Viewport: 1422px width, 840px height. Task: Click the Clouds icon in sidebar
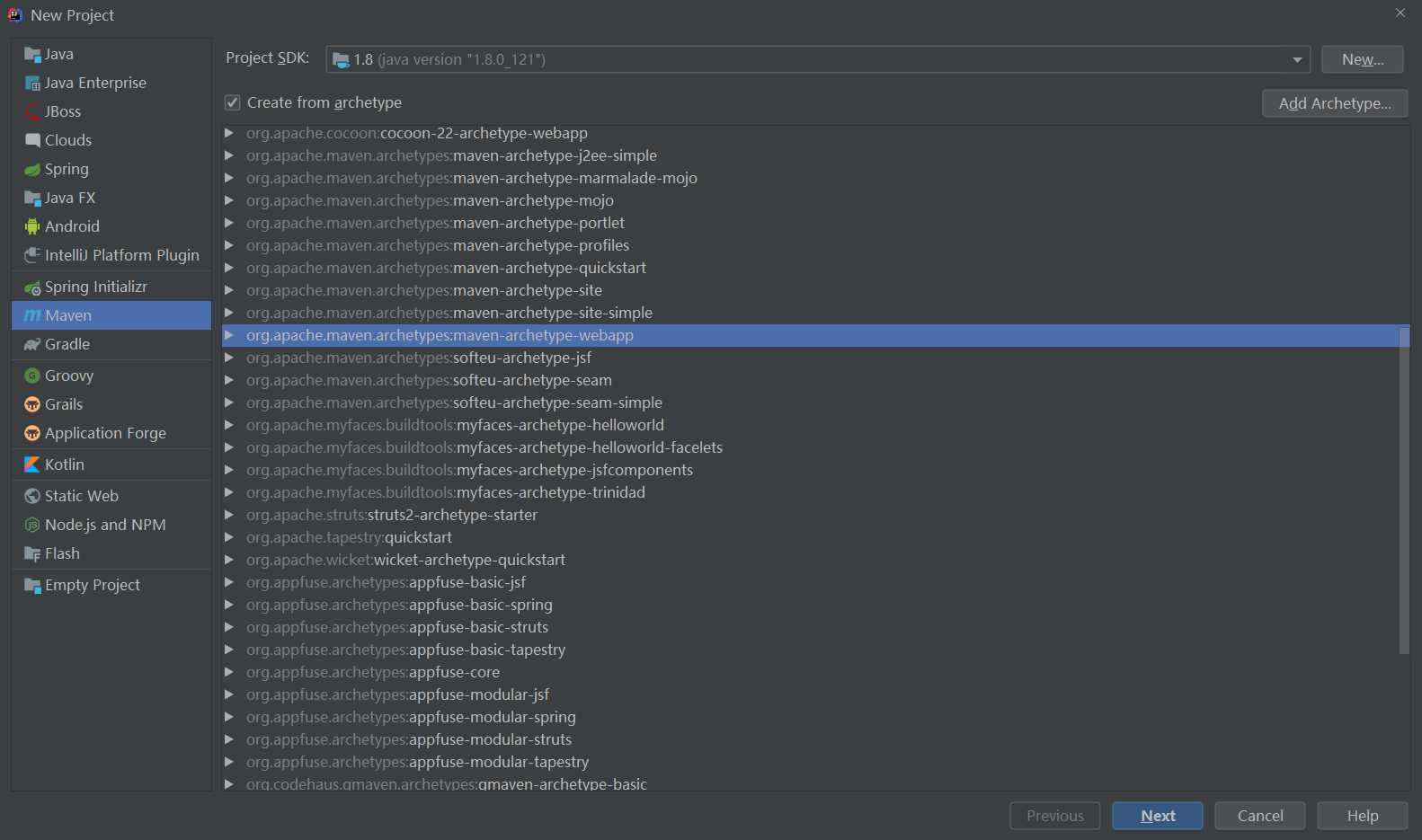point(32,141)
